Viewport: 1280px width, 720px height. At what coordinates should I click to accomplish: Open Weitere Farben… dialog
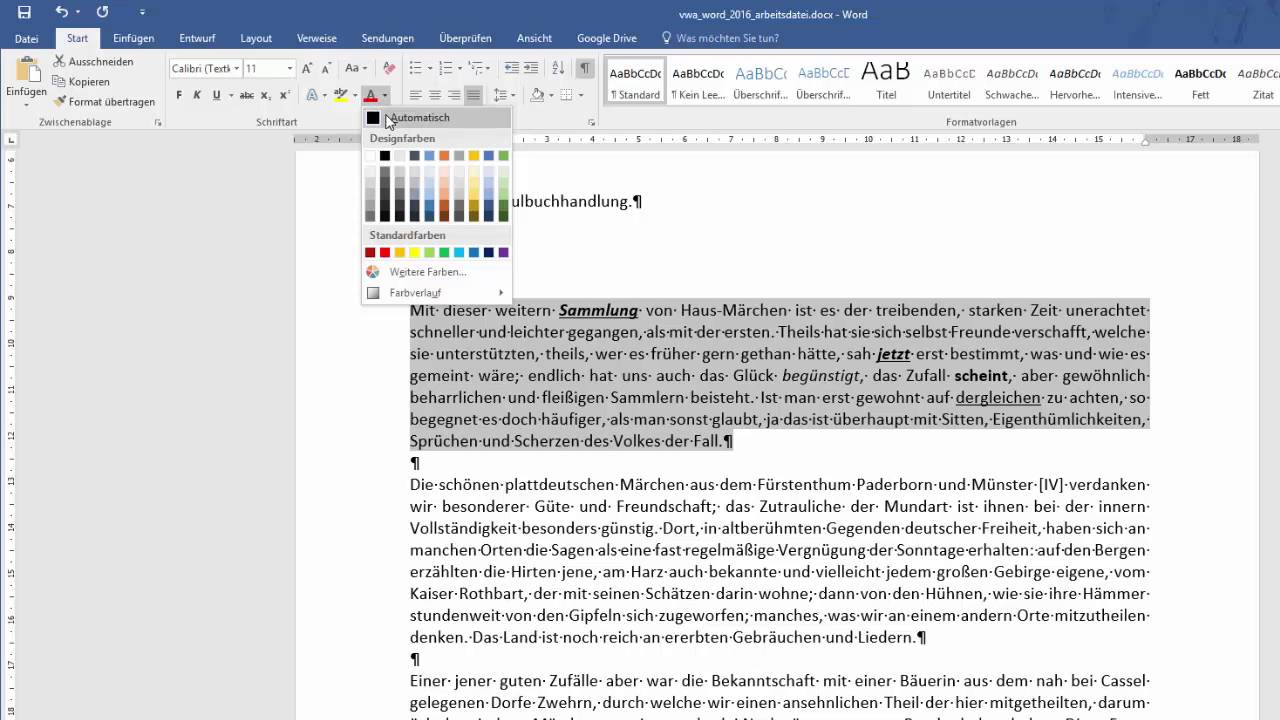click(436, 272)
